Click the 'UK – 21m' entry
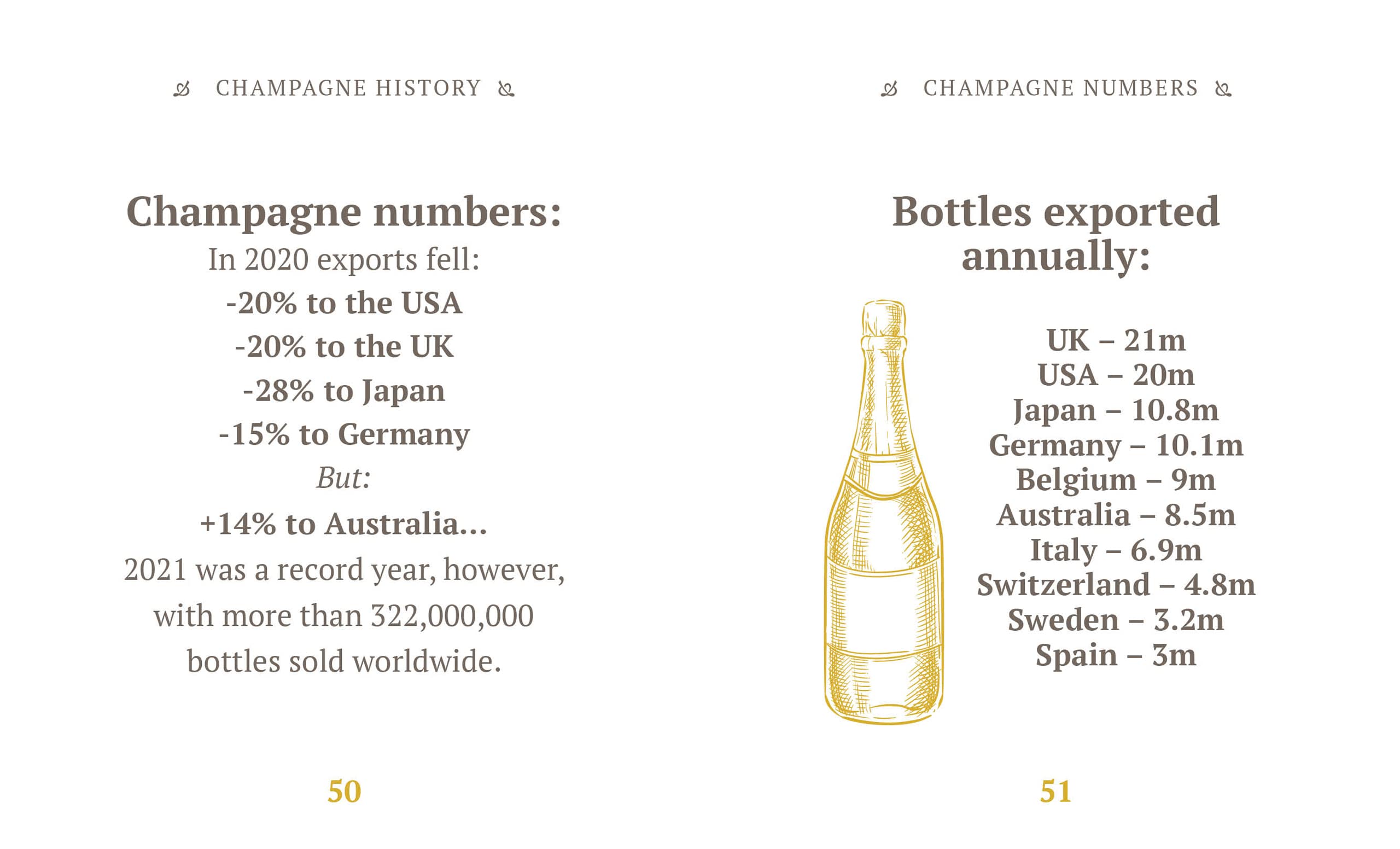This screenshot has width=1400, height=849. (1116, 340)
